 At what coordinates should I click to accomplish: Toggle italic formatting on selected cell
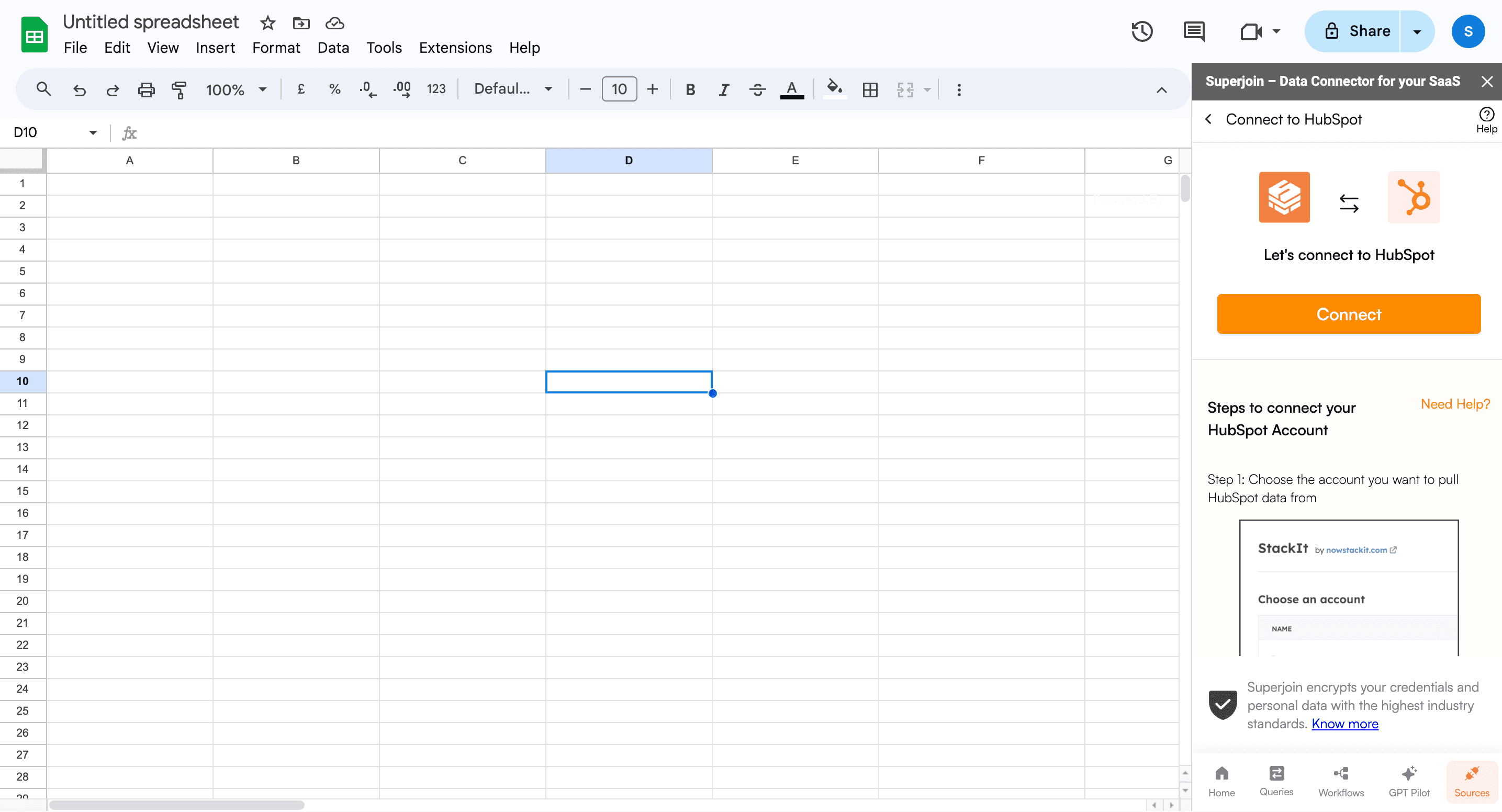pyautogui.click(x=724, y=90)
